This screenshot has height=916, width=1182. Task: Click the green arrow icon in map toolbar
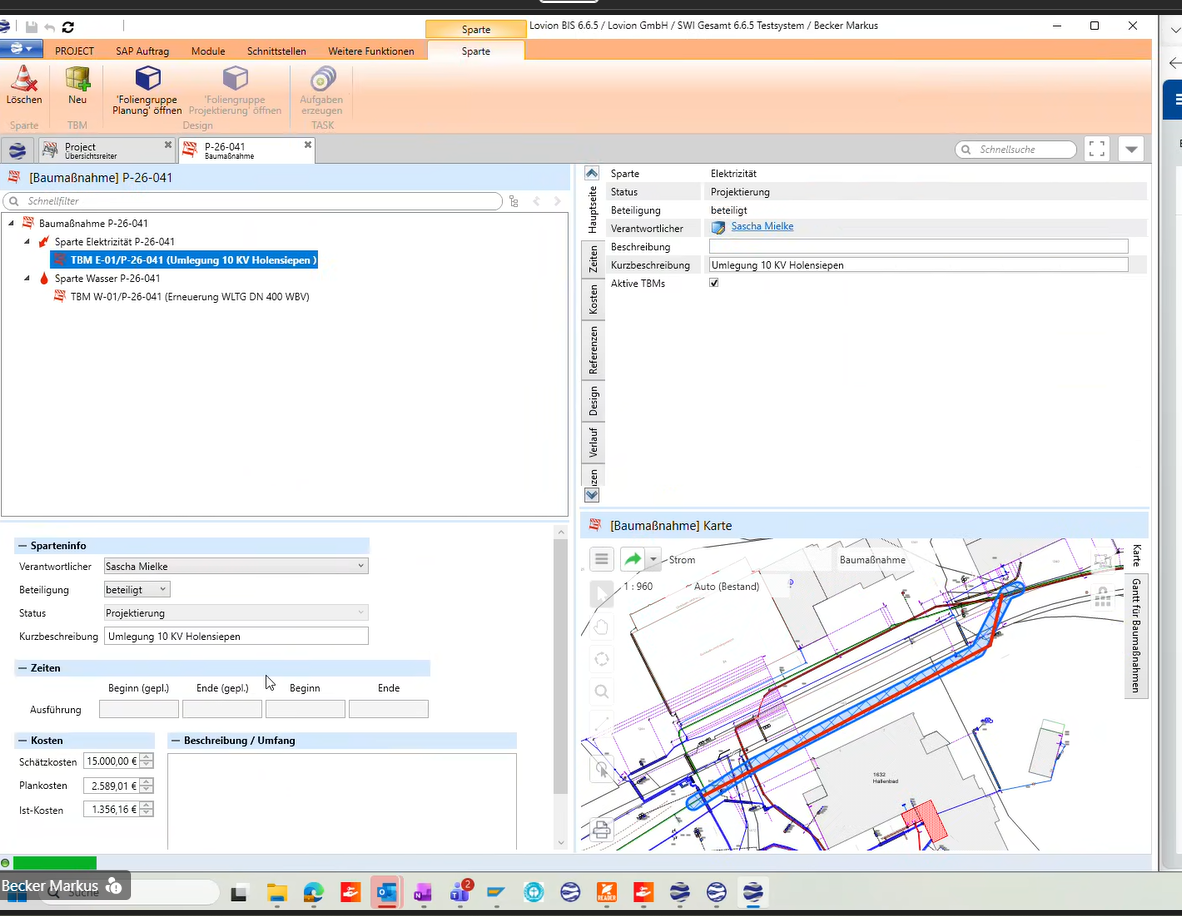[632, 559]
